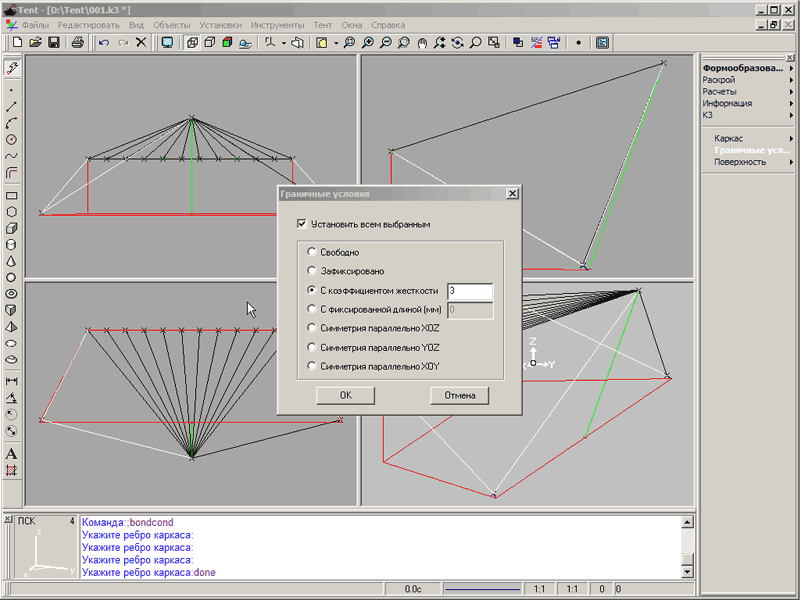This screenshot has height=600, width=800.
Task: Click the monitor display icon in the toolbar
Action: [x=167, y=42]
